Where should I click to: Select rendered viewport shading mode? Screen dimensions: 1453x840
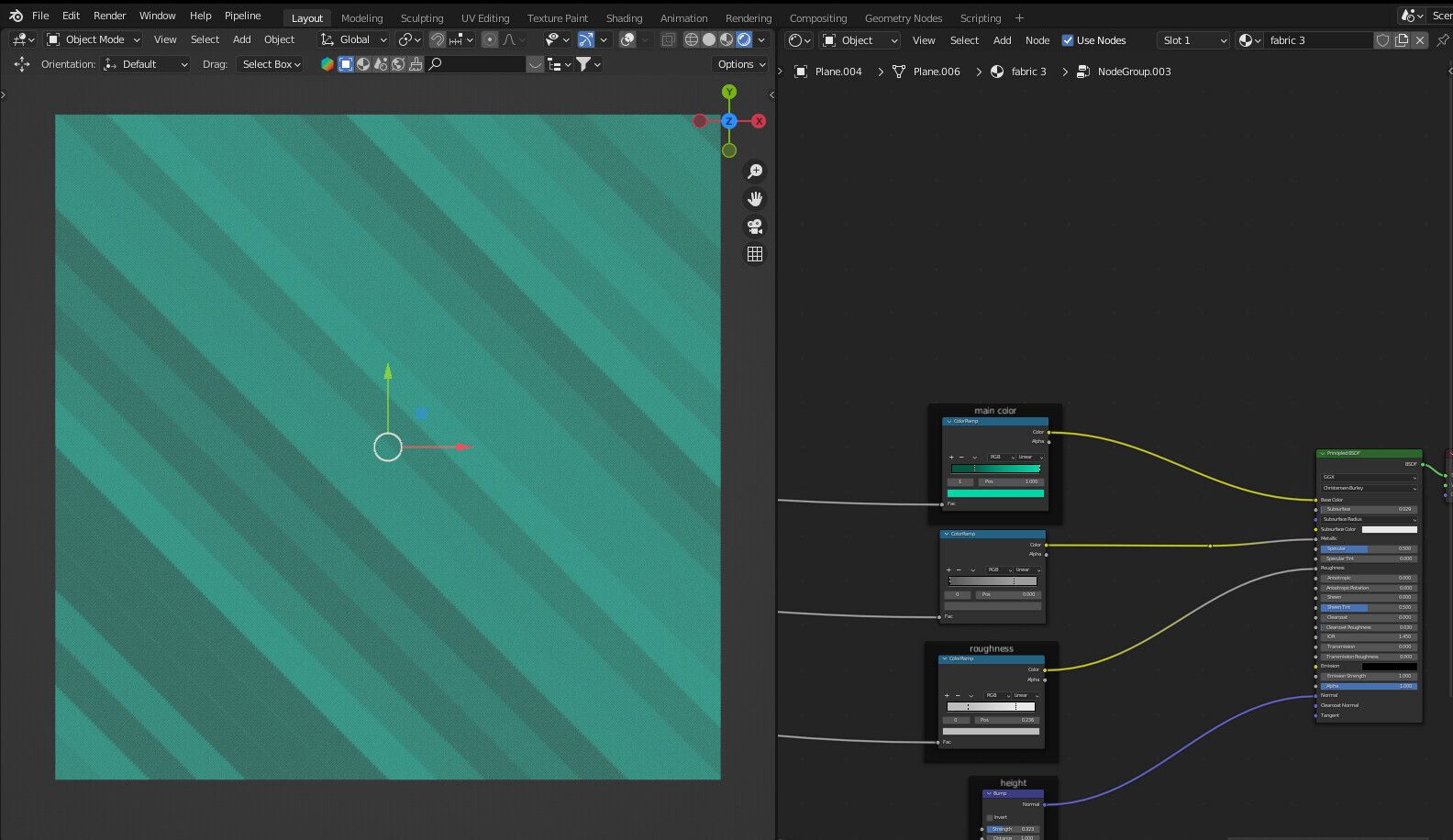[x=744, y=39]
